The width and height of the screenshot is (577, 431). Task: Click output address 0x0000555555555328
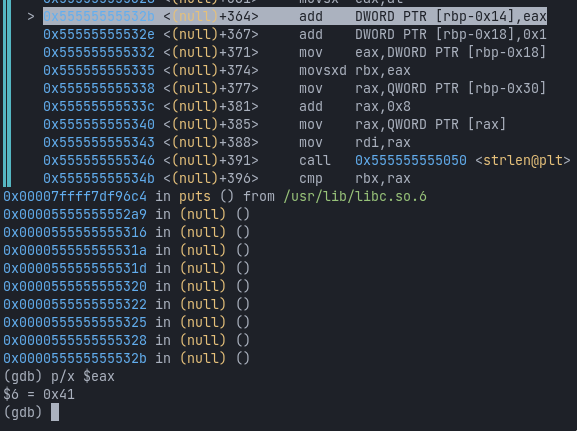(x=75, y=341)
